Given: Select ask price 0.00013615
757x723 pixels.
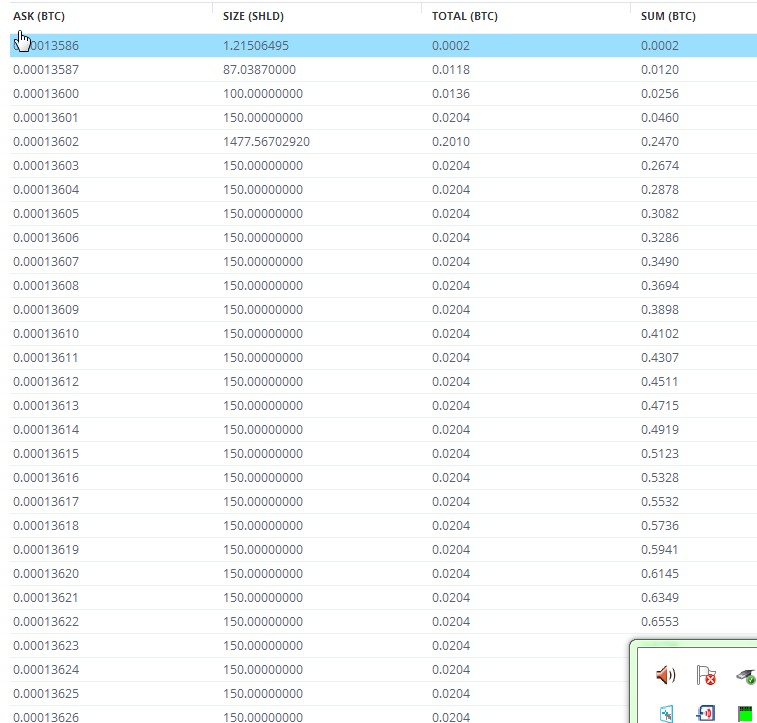Looking at the screenshot, I should coord(46,454).
